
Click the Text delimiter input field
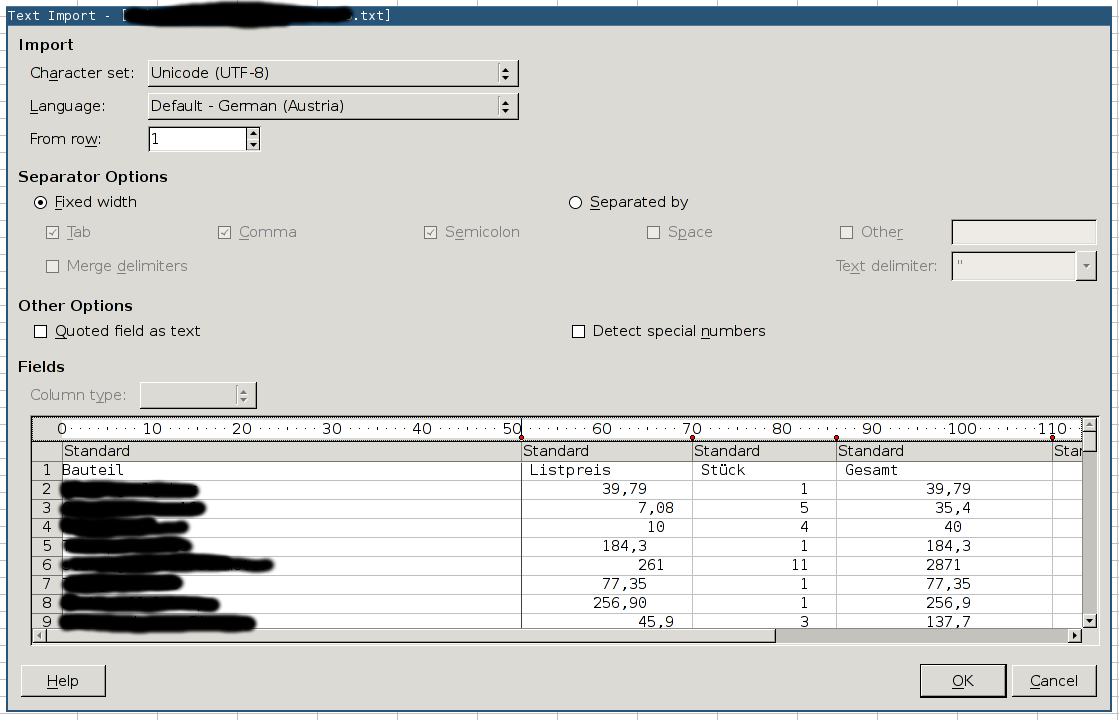point(1013,266)
